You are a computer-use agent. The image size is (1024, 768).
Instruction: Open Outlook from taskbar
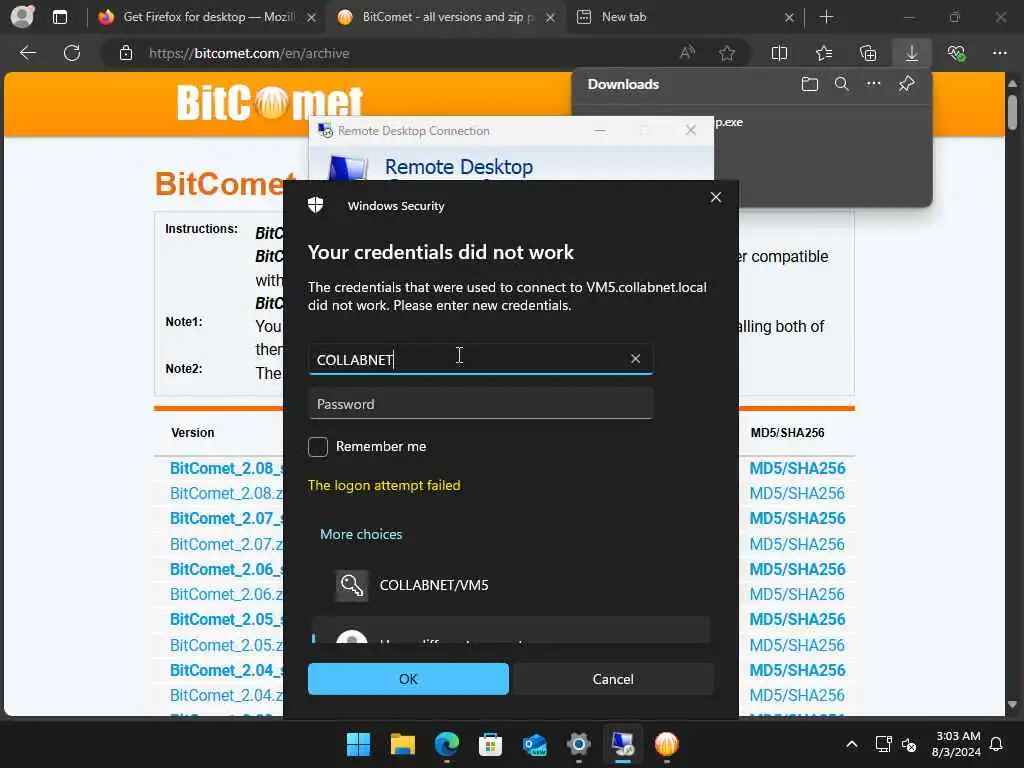pos(535,744)
